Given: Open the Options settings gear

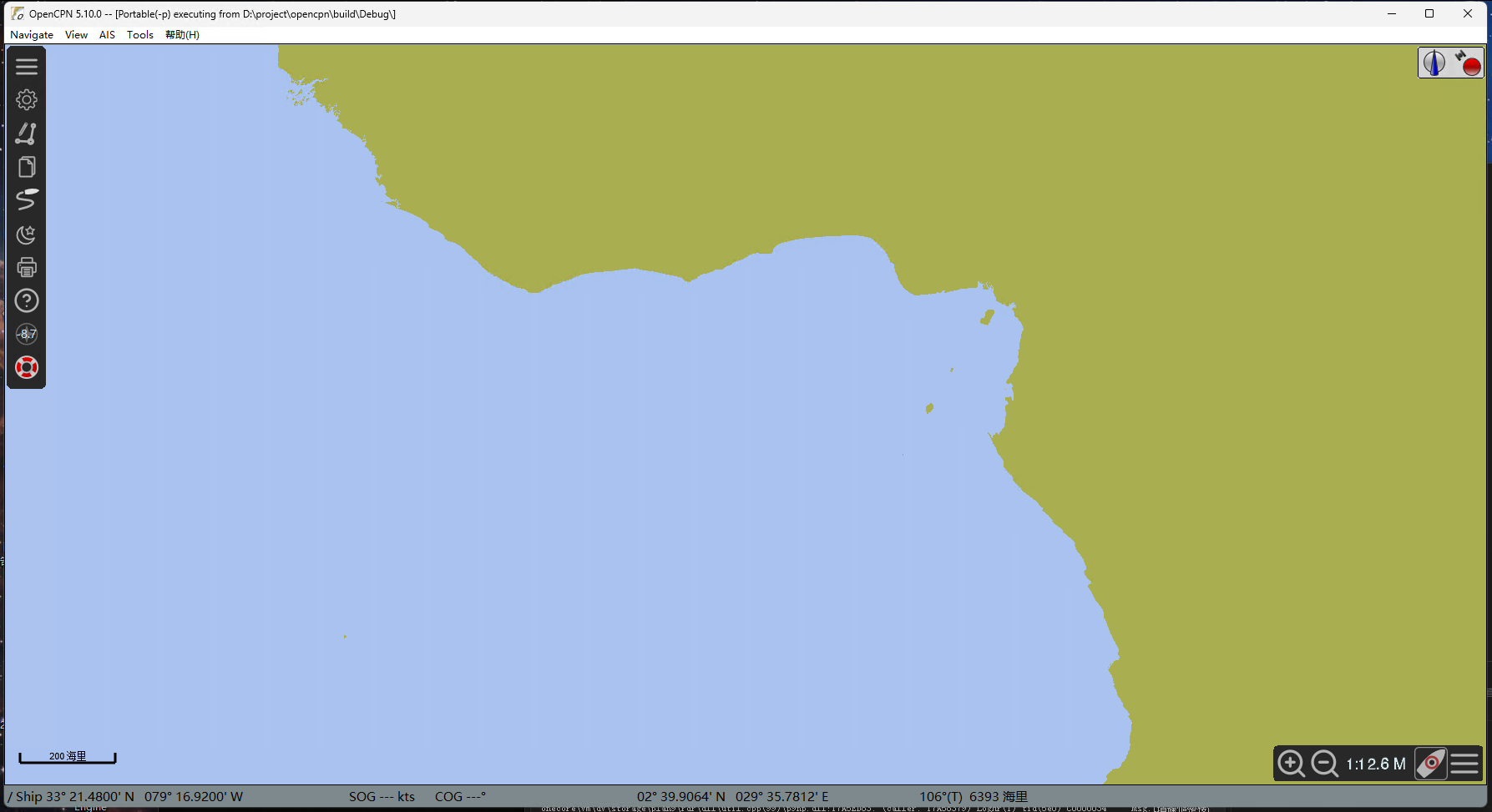Looking at the screenshot, I should (27, 100).
